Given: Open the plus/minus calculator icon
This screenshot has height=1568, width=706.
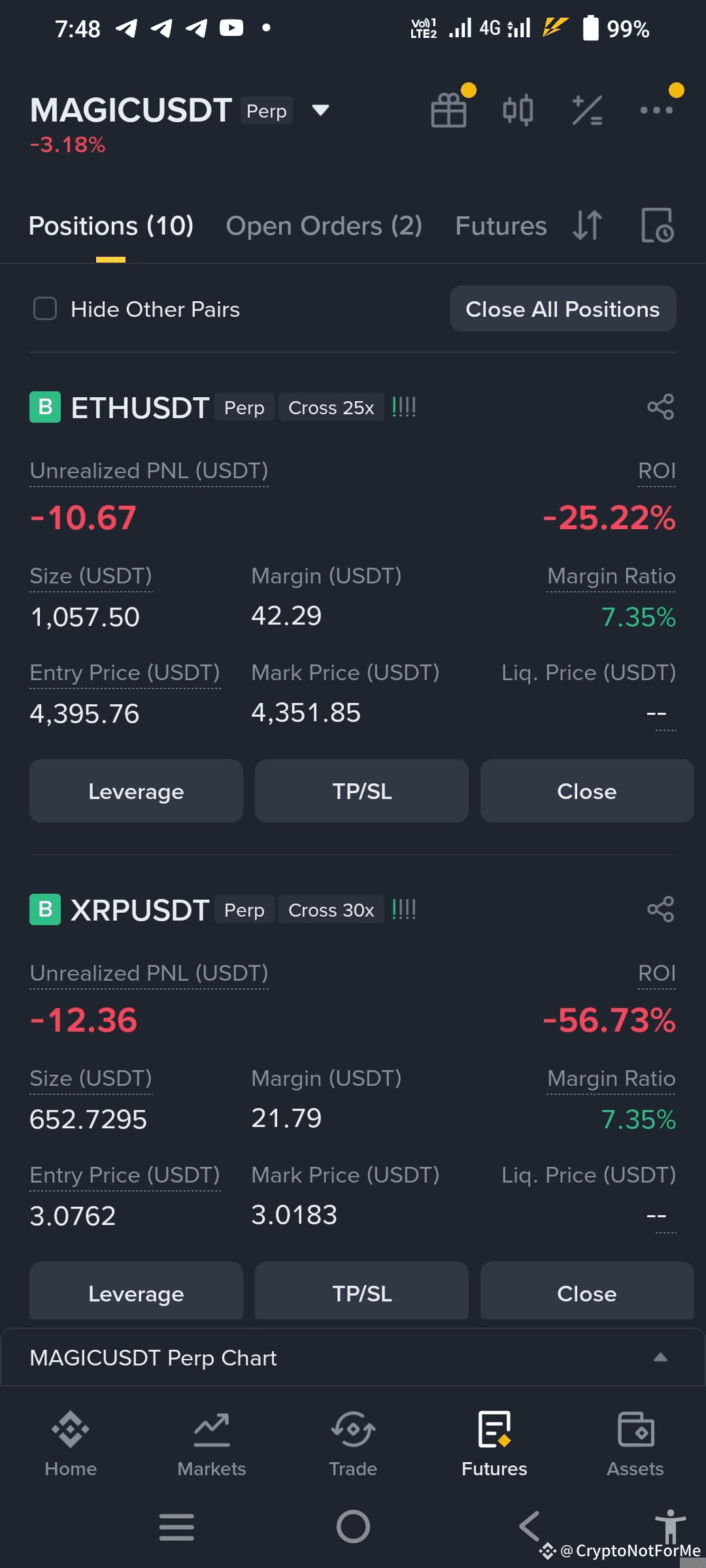Looking at the screenshot, I should pyautogui.click(x=587, y=110).
